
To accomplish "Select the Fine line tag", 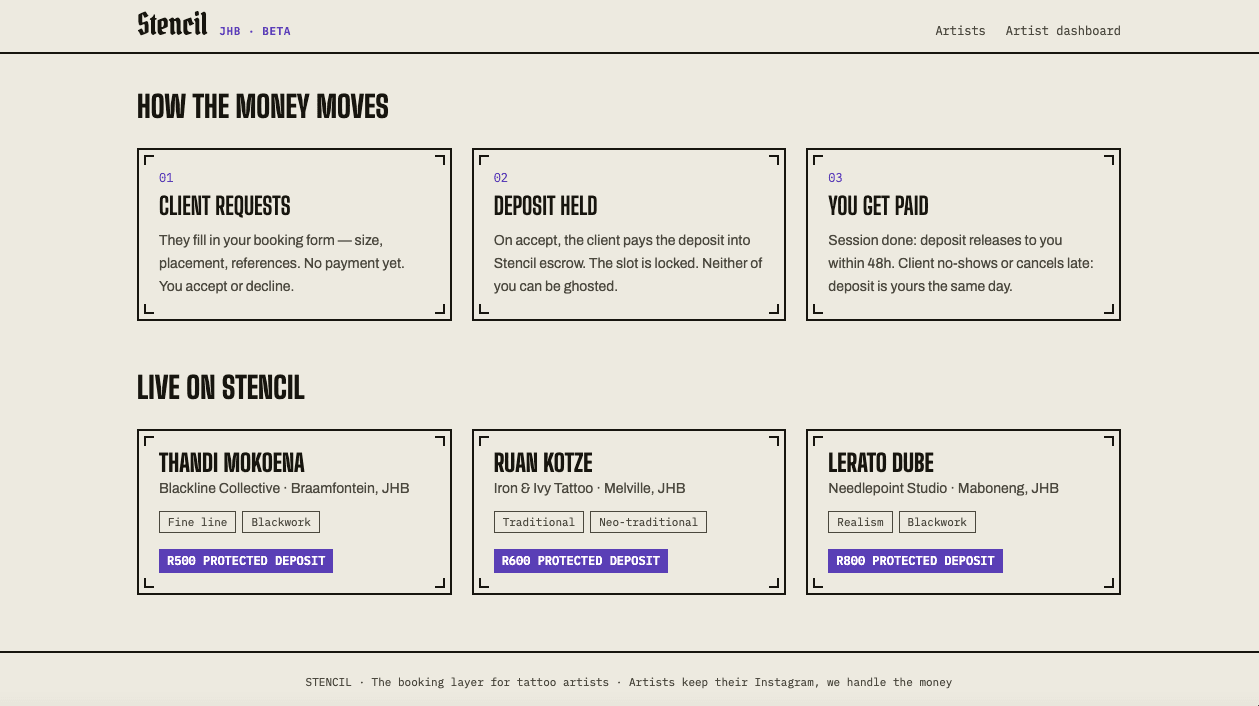I will pyautogui.click(x=198, y=522).
